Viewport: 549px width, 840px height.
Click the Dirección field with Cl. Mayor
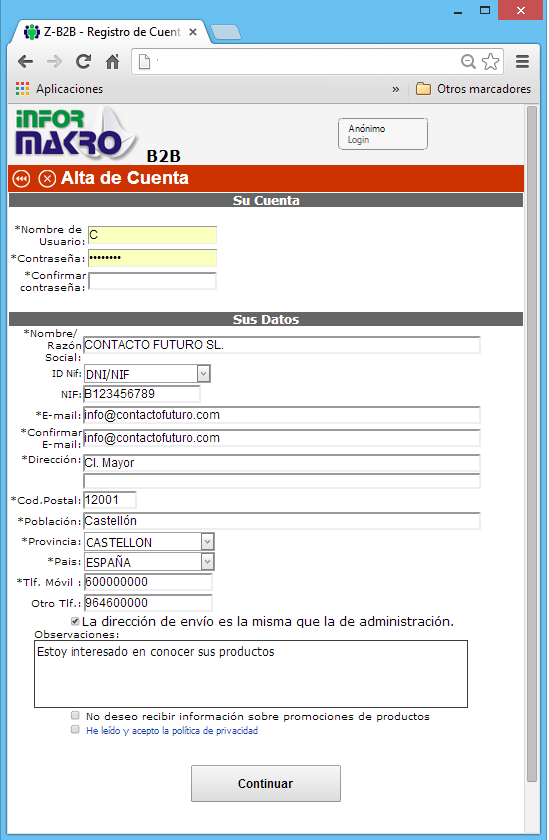pyautogui.click(x=282, y=463)
